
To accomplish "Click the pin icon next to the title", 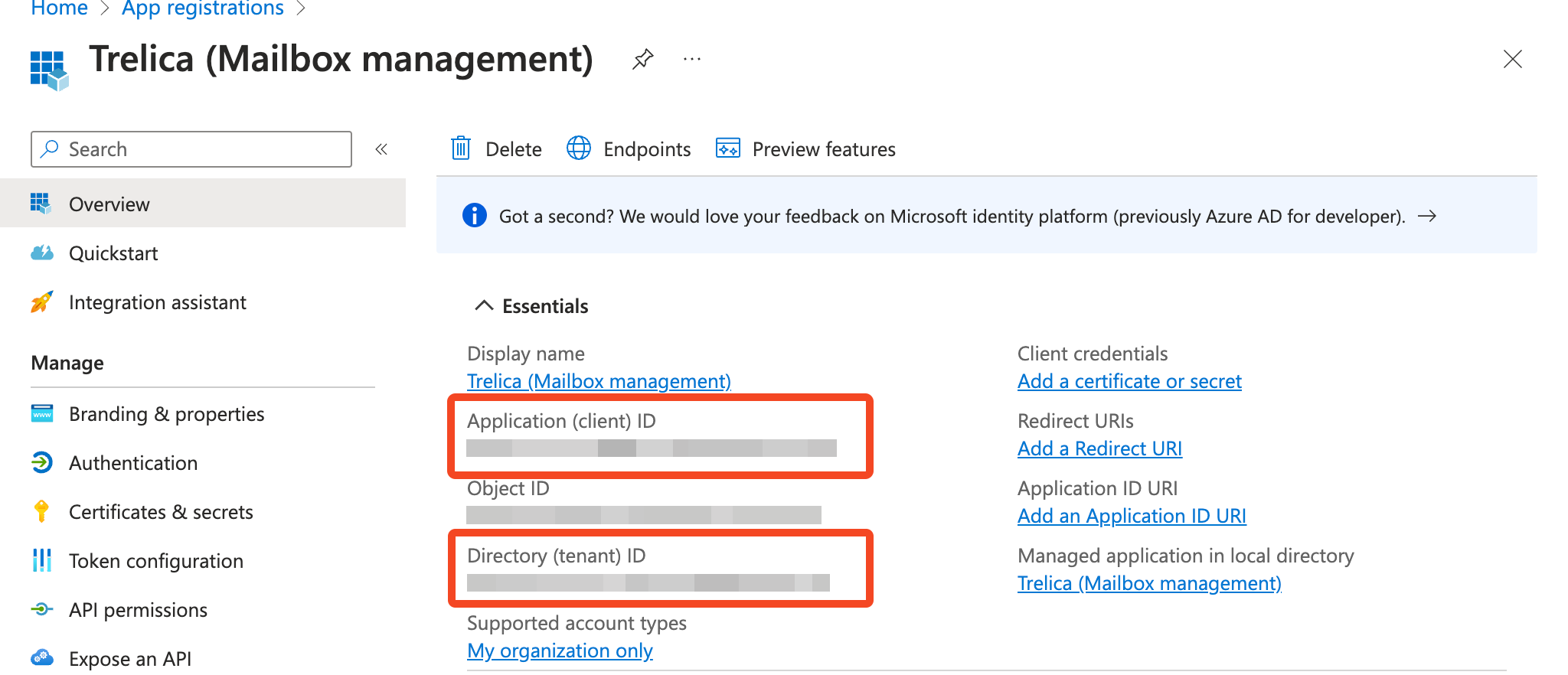I will (x=642, y=59).
